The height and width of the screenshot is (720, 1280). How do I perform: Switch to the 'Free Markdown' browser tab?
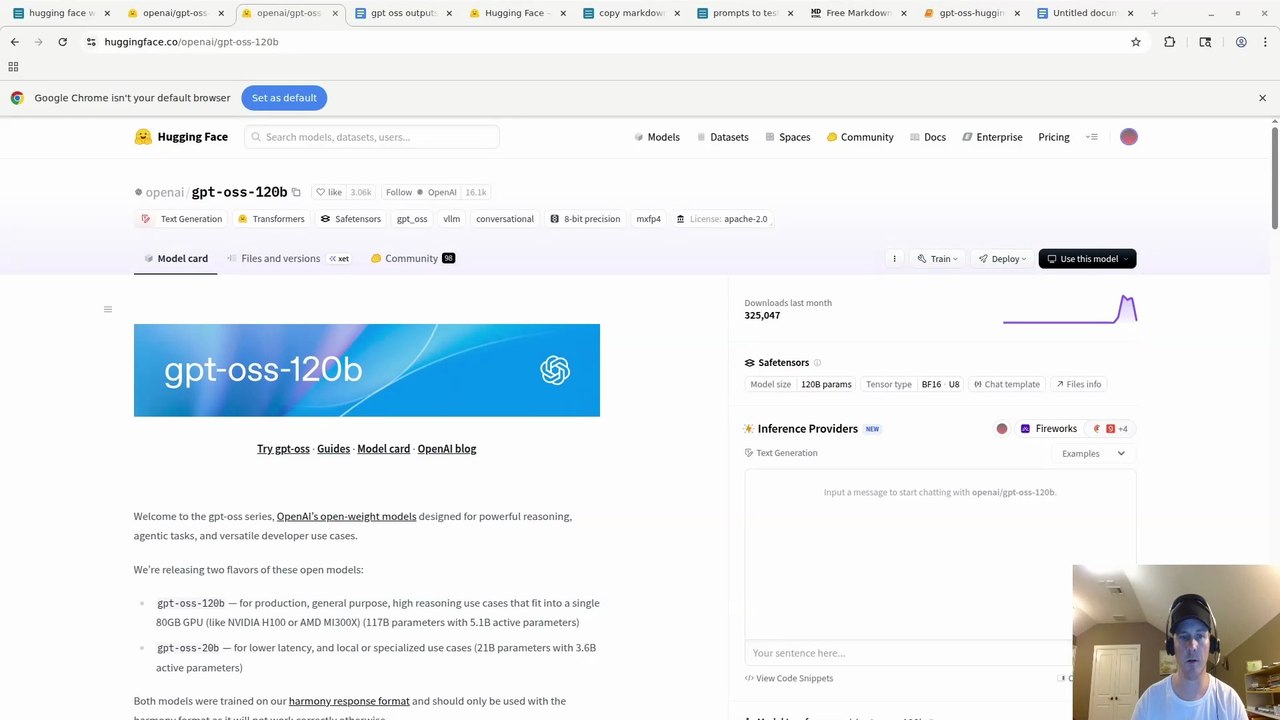click(x=856, y=13)
